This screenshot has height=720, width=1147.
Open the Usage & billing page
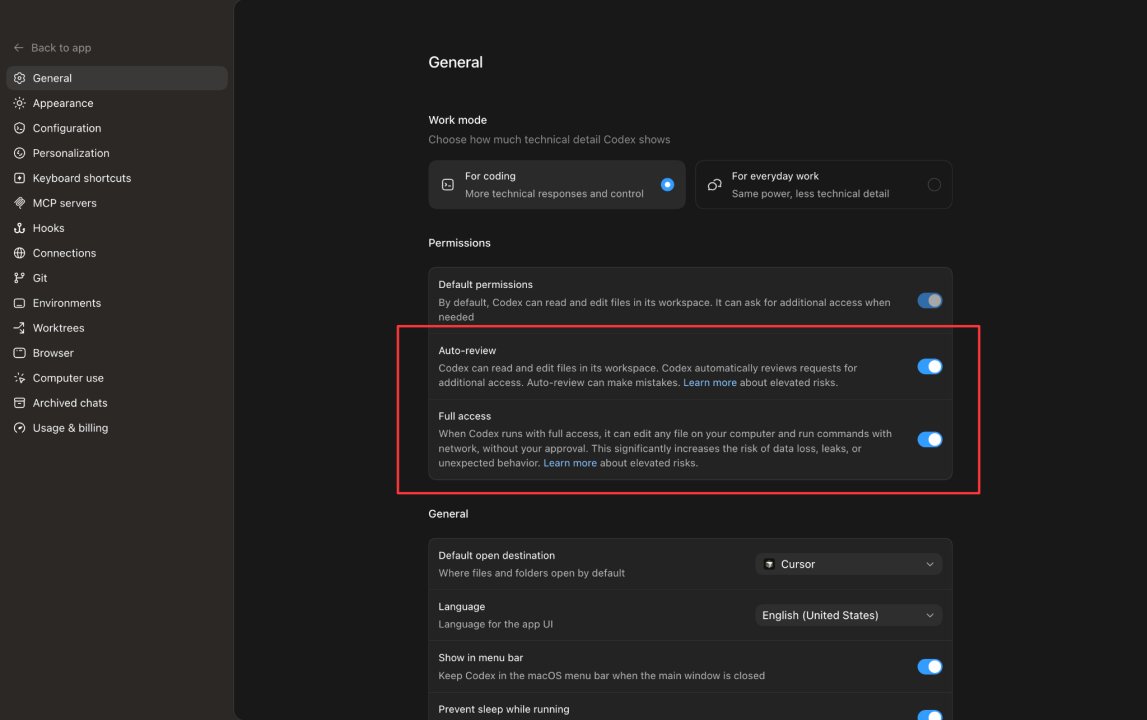[x=117, y=428]
